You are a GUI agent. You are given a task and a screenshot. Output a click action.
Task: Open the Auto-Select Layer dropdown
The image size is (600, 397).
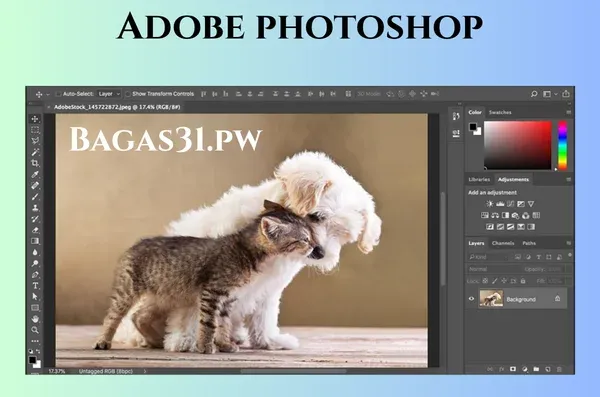point(109,94)
